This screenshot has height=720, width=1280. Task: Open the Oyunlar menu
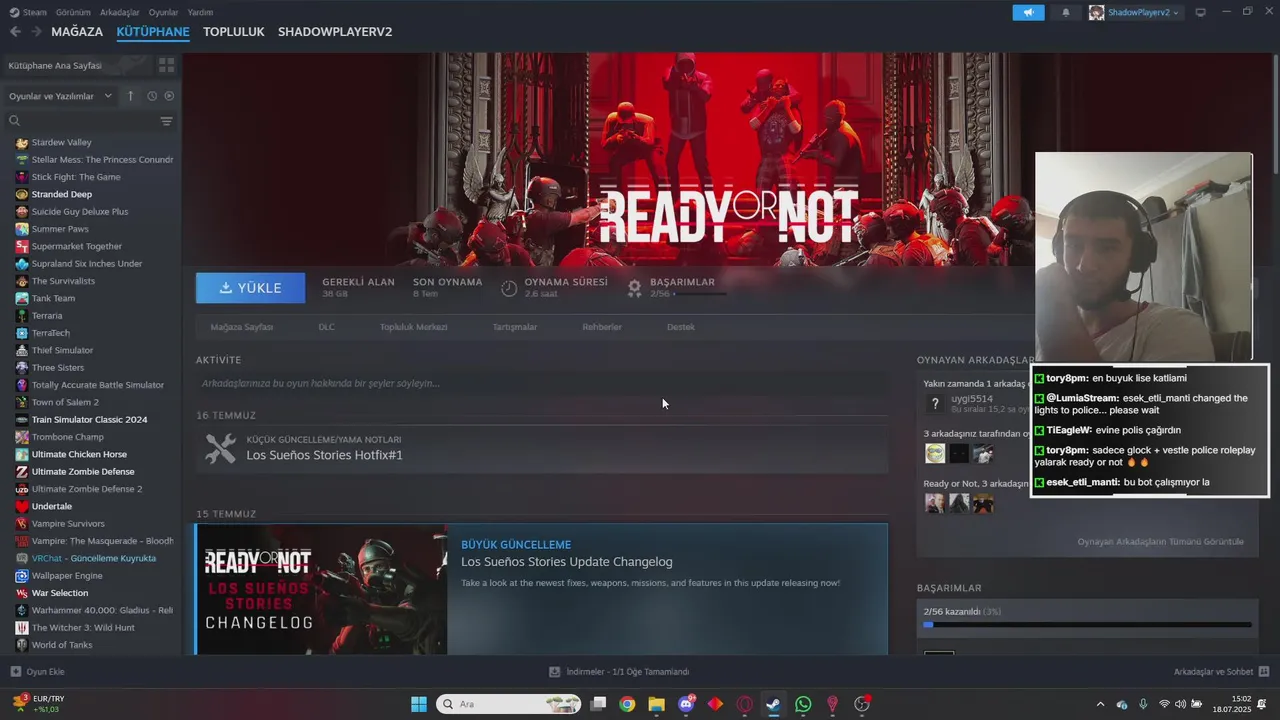click(163, 12)
